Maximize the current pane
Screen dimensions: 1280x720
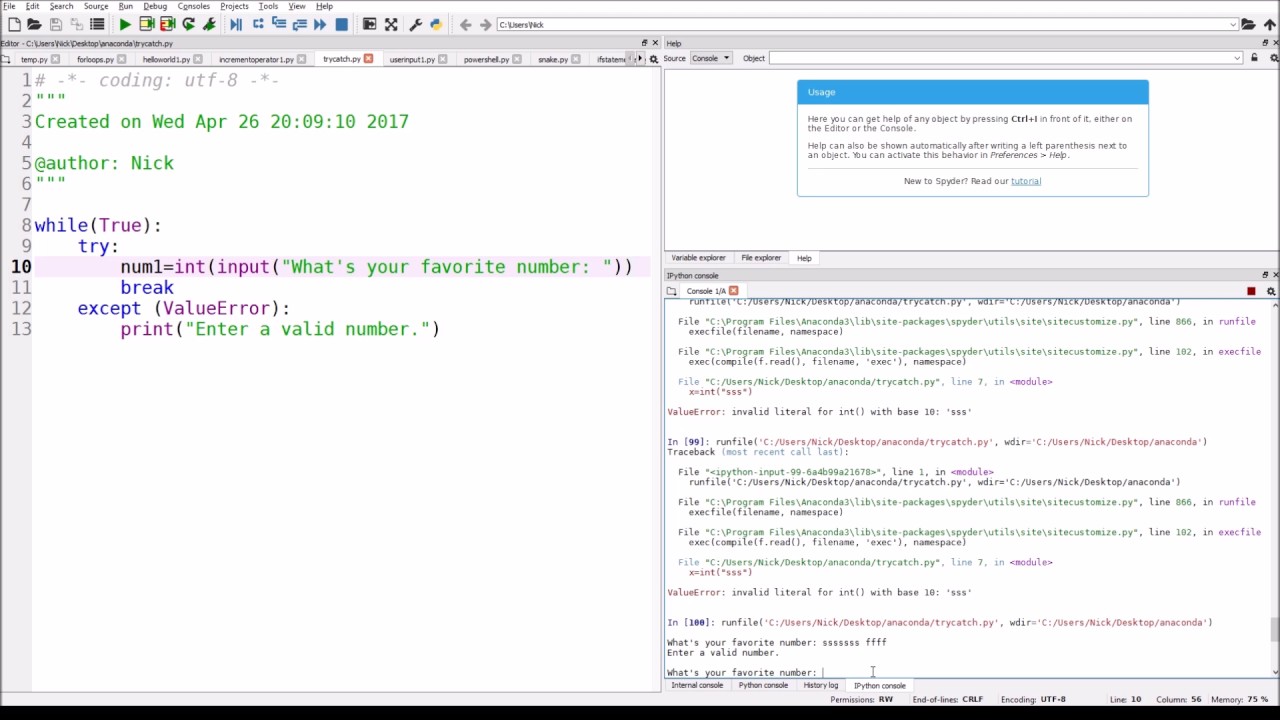pos(369,24)
